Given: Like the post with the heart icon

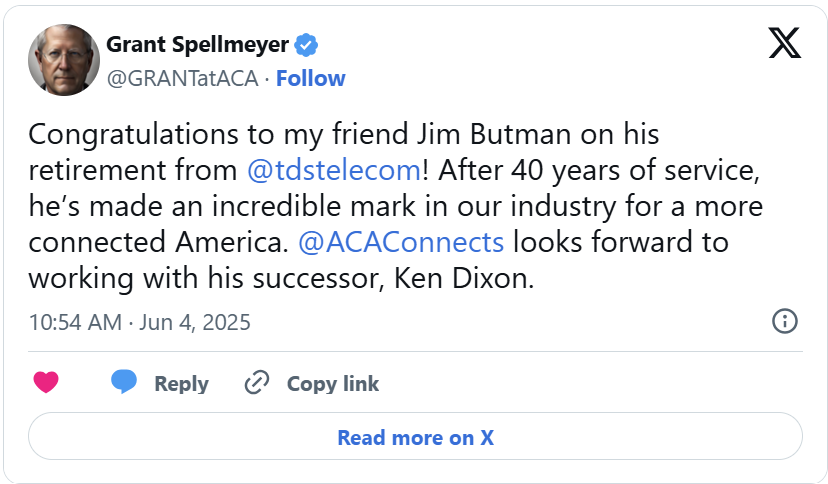Looking at the screenshot, I should click(46, 382).
